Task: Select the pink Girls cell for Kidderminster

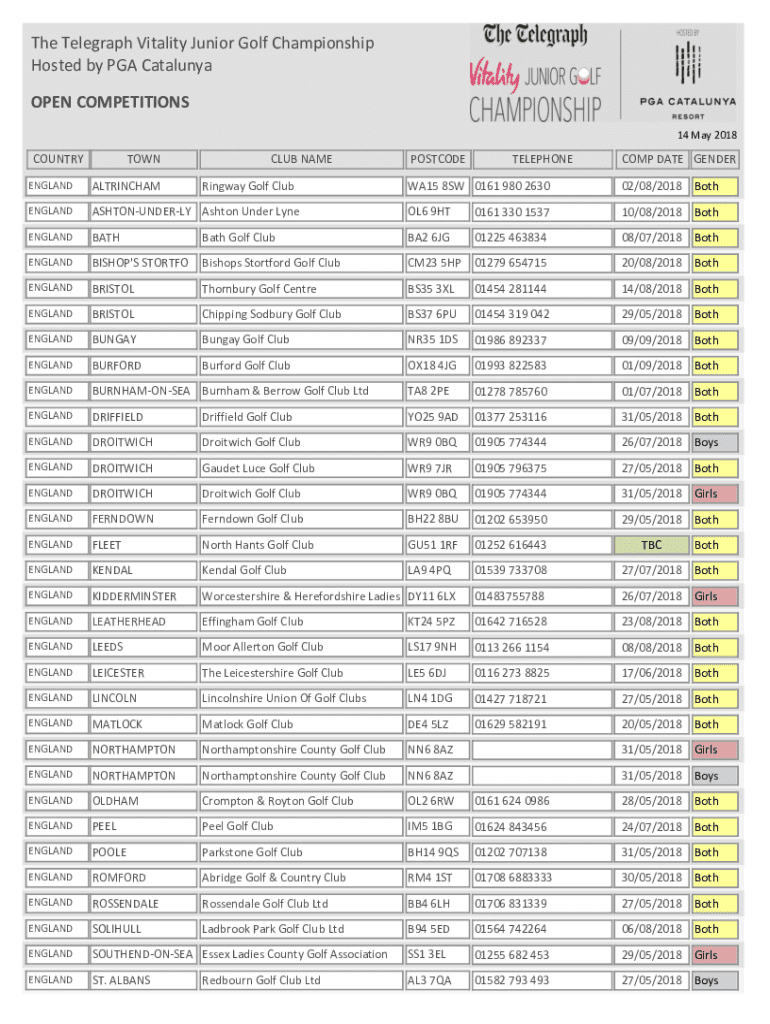Action: (714, 596)
